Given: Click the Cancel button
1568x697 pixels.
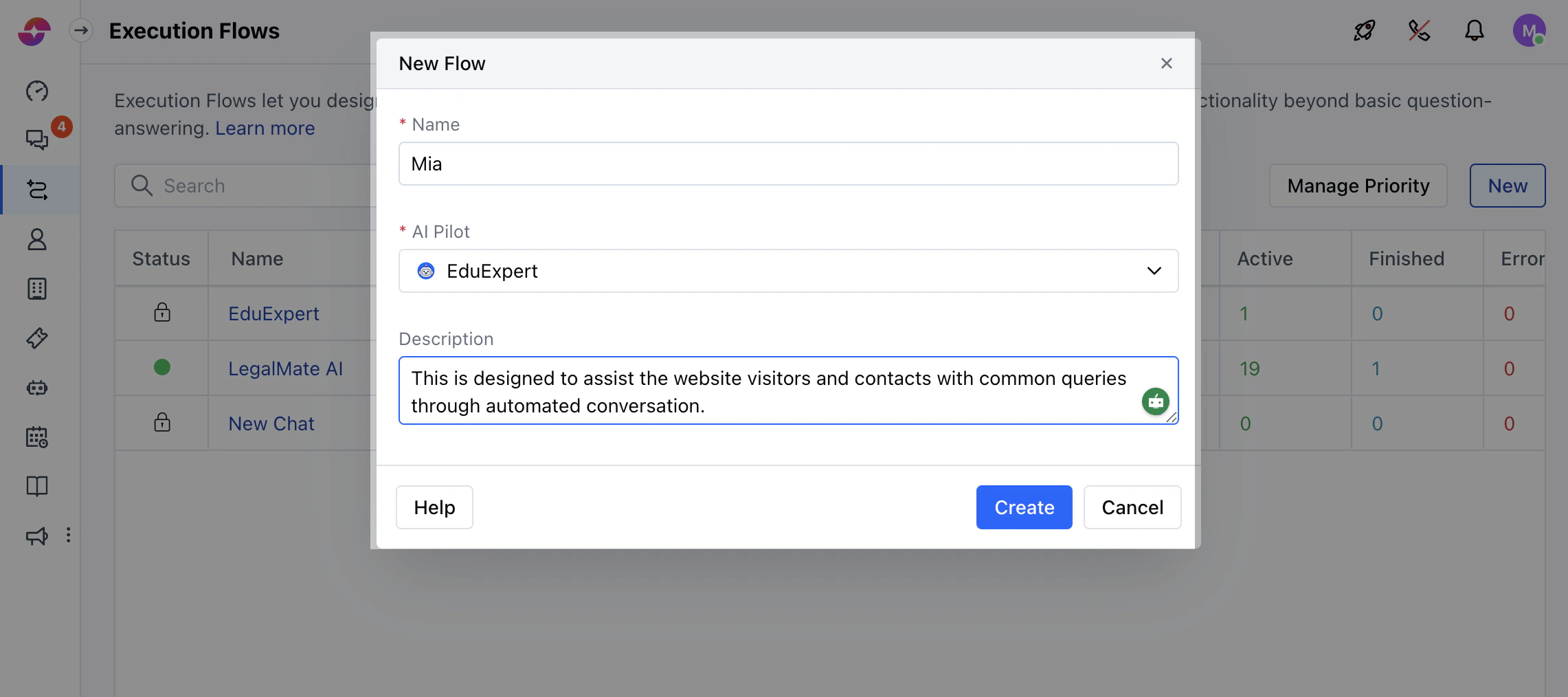Looking at the screenshot, I should [x=1132, y=507].
